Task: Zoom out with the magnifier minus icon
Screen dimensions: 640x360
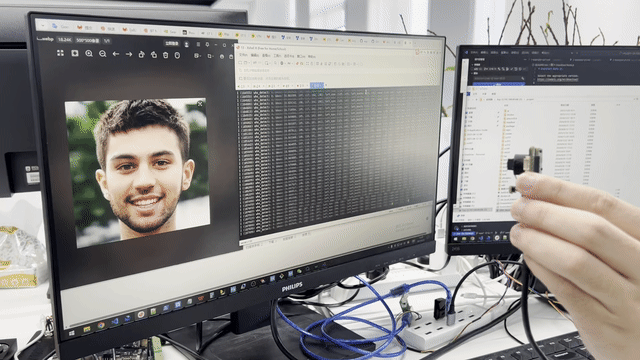Action: [102, 53]
